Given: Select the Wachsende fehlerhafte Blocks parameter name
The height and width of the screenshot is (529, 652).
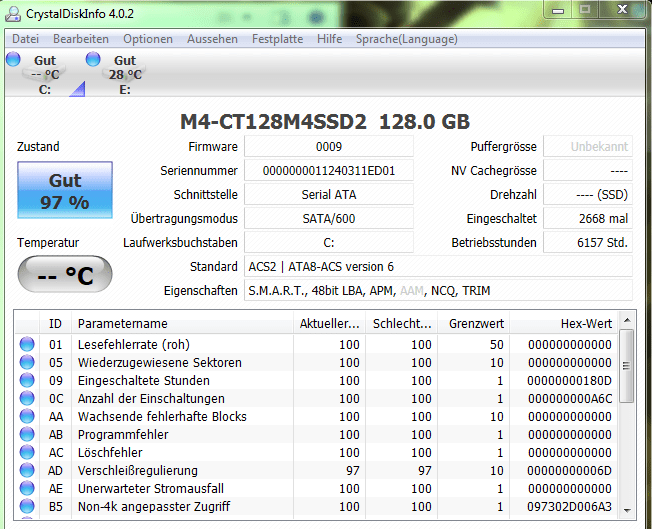Looking at the screenshot, I should click(x=162, y=416).
